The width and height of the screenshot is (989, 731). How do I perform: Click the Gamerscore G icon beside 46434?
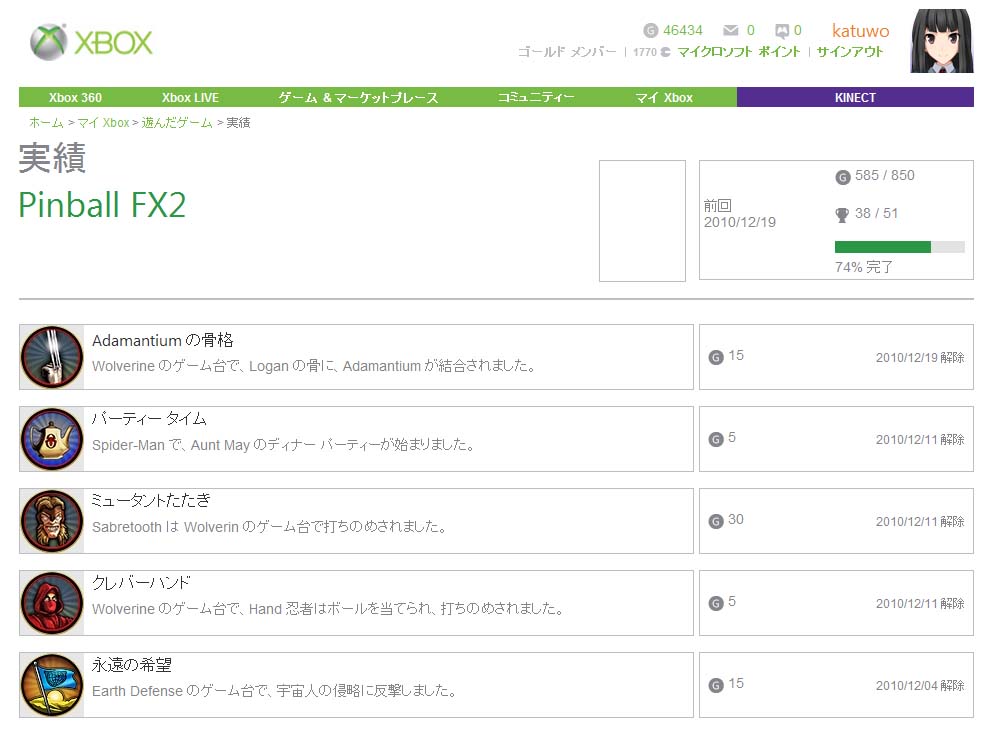pos(650,30)
